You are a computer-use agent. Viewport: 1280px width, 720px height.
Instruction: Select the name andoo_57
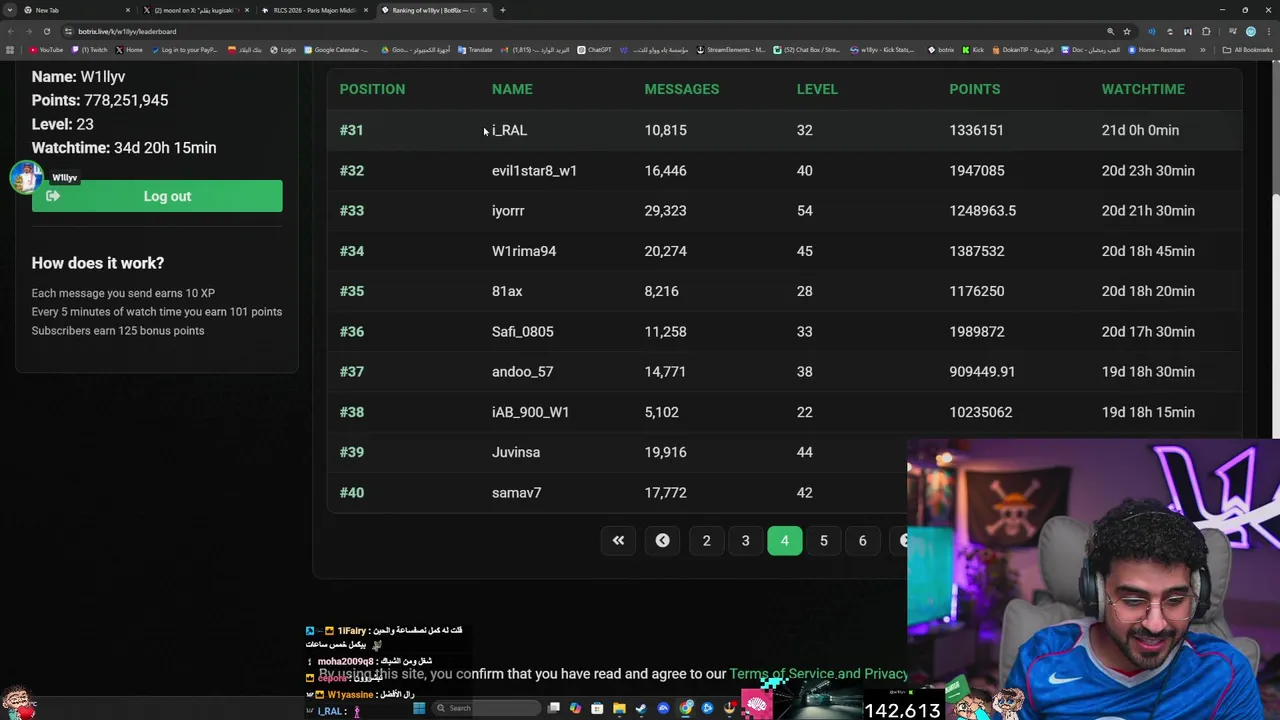(x=522, y=372)
